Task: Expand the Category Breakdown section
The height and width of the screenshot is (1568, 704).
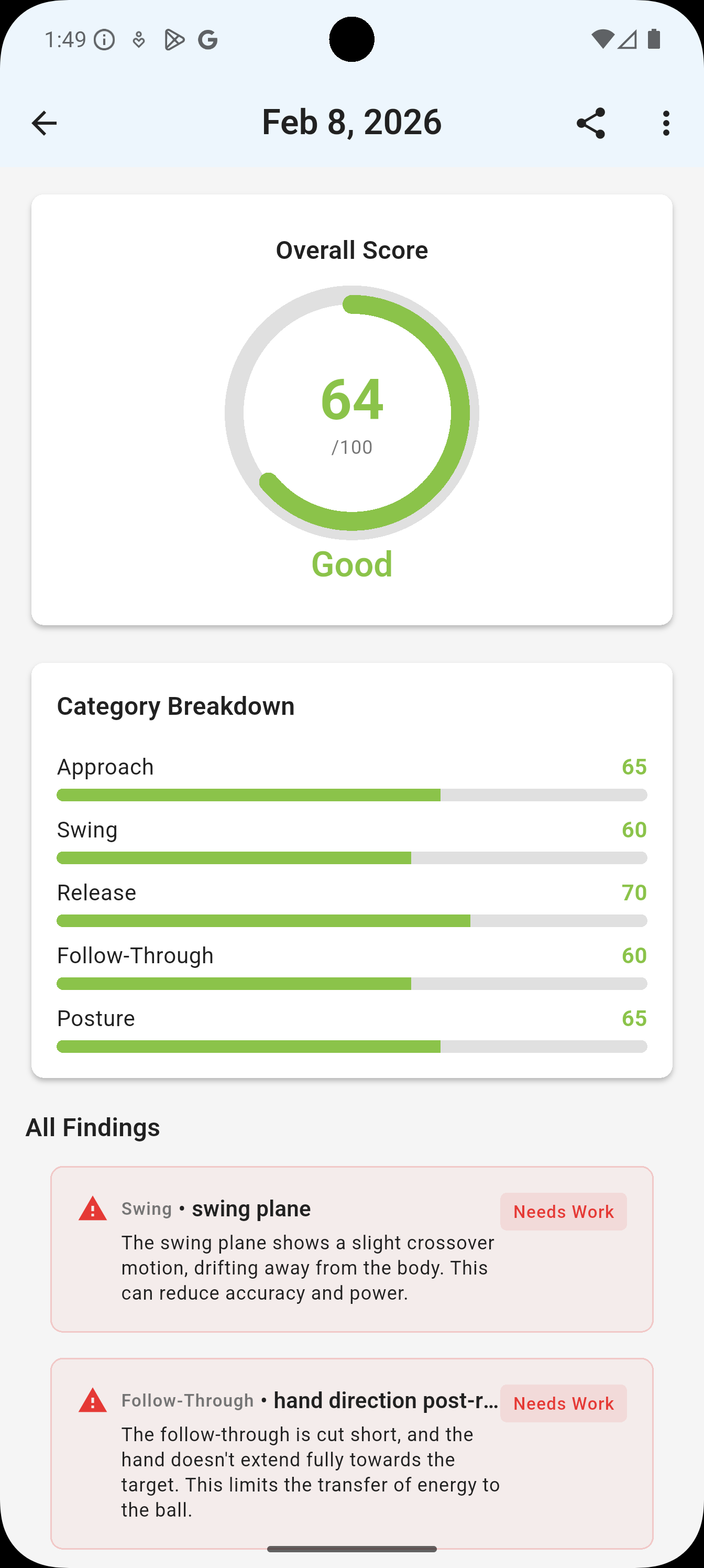Action: tap(176, 706)
